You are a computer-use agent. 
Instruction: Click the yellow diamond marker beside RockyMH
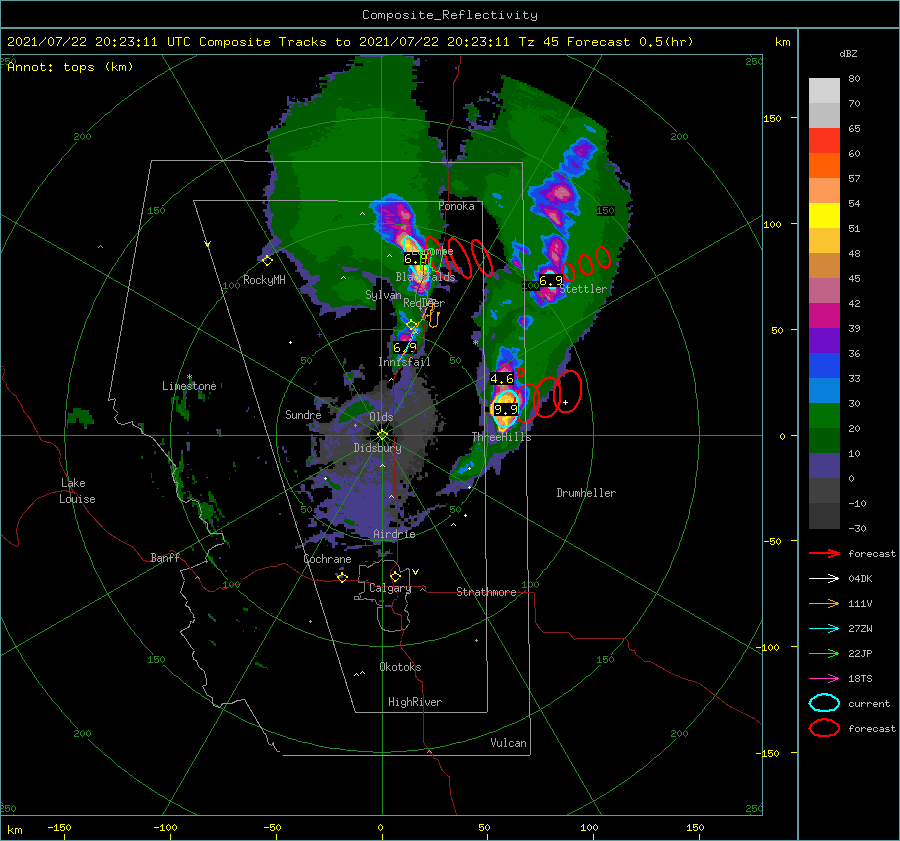point(267,261)
